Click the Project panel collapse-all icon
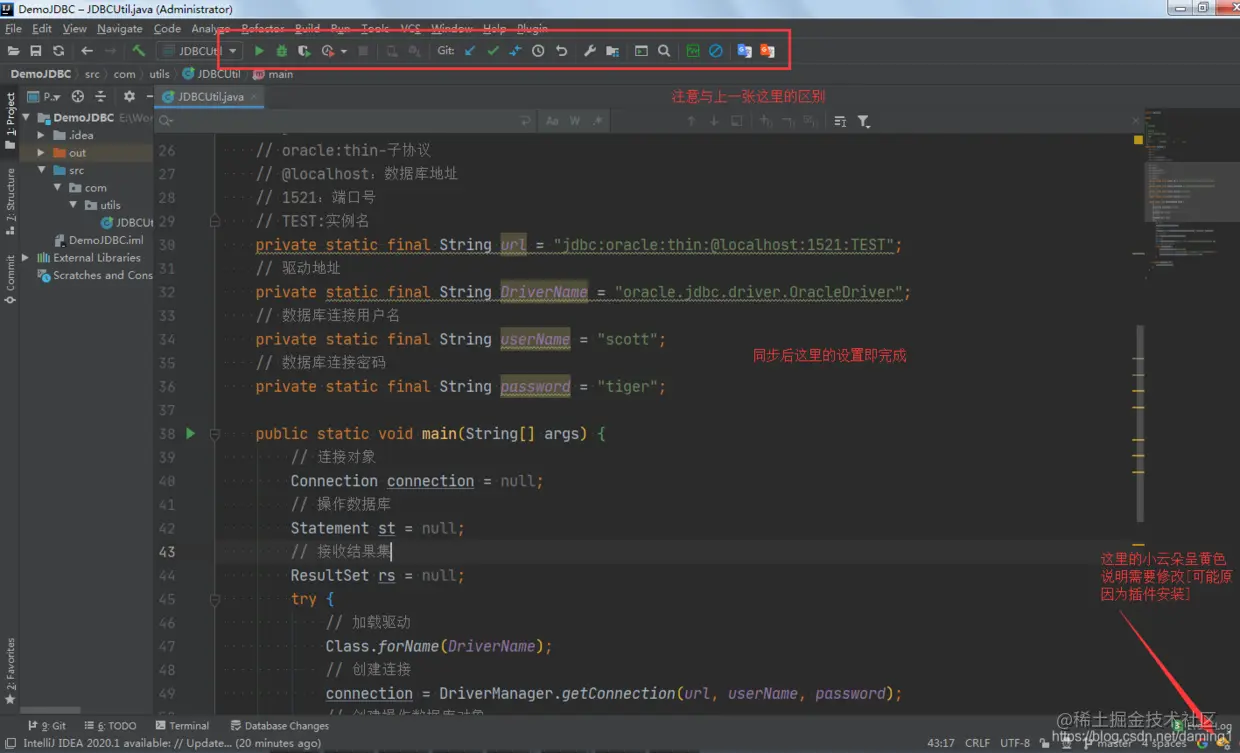 (100, 97)
